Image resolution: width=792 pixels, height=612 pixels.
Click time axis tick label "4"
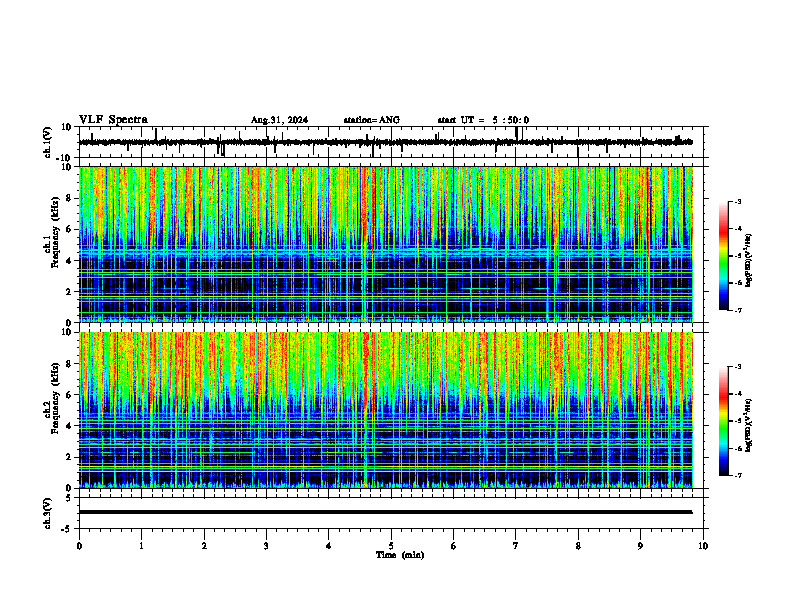[329, 546]
